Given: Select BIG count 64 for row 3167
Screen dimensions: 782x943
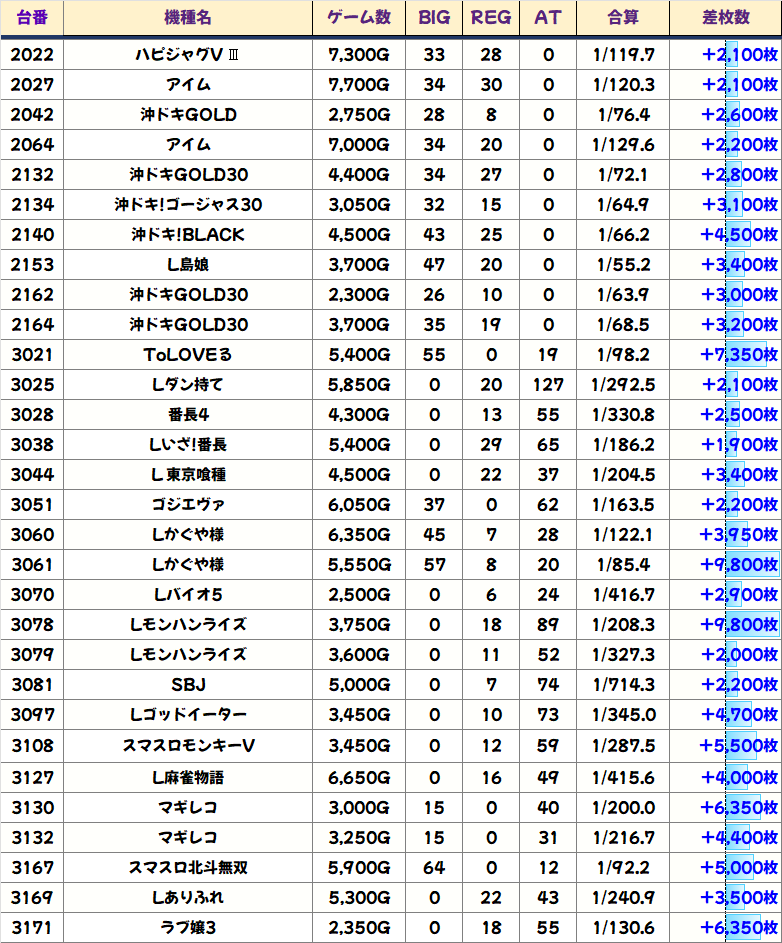Looking at the screenshot, I should 434,868.
